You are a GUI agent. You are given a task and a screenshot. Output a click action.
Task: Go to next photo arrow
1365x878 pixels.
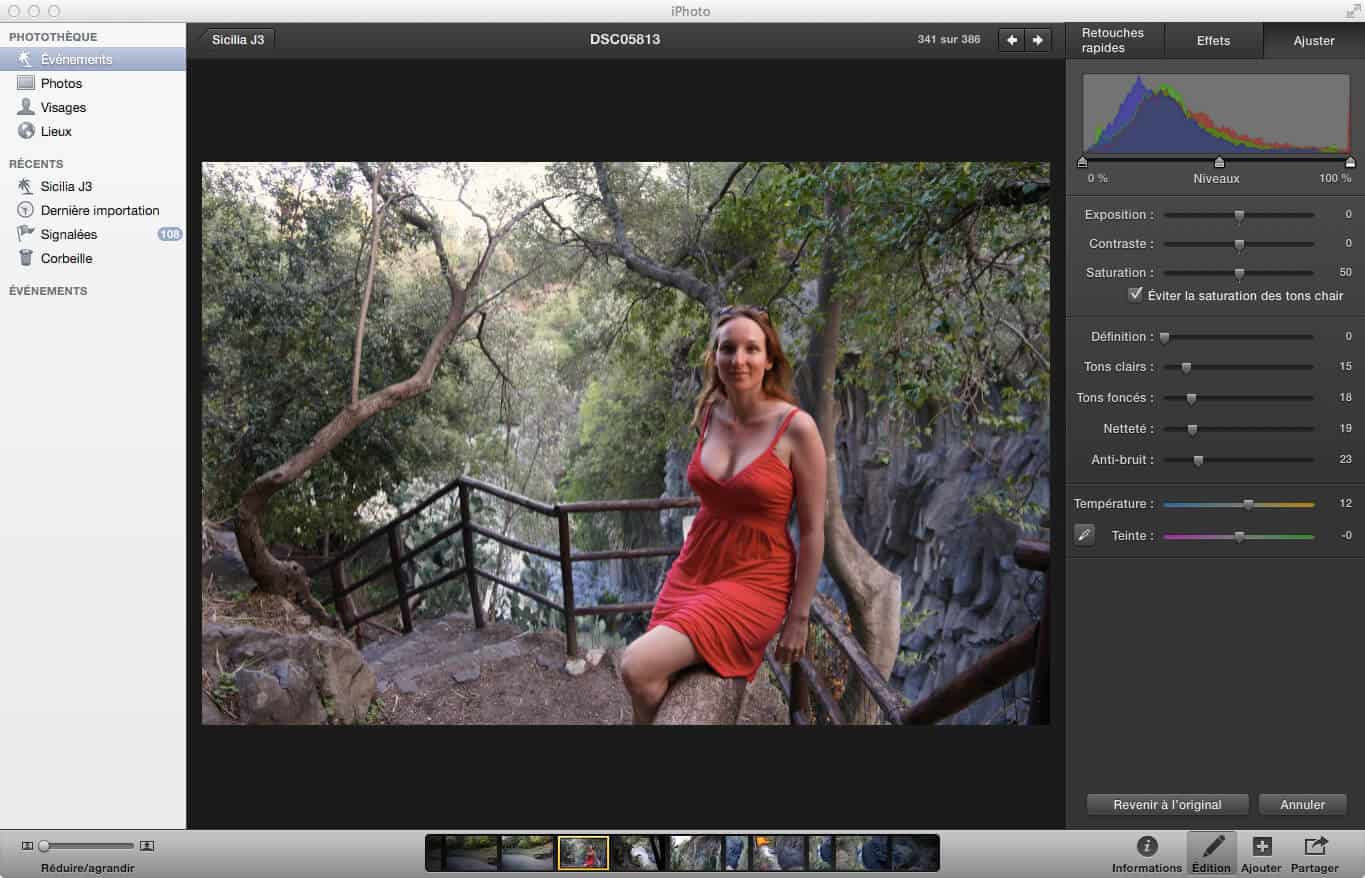point(1038,40)
